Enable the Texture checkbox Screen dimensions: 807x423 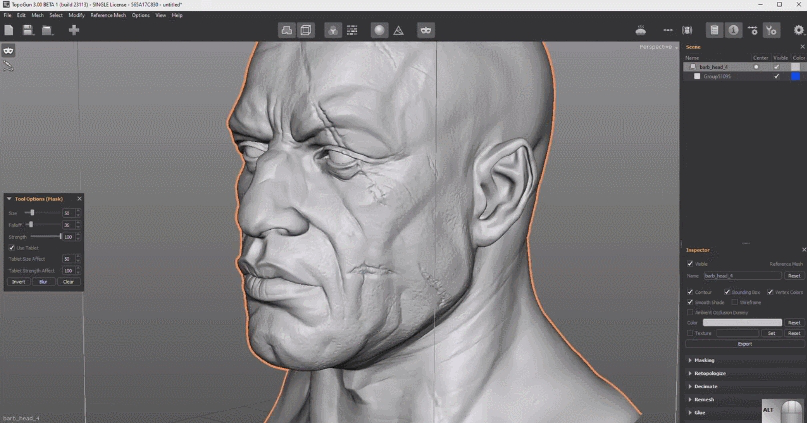click(690, 333)
